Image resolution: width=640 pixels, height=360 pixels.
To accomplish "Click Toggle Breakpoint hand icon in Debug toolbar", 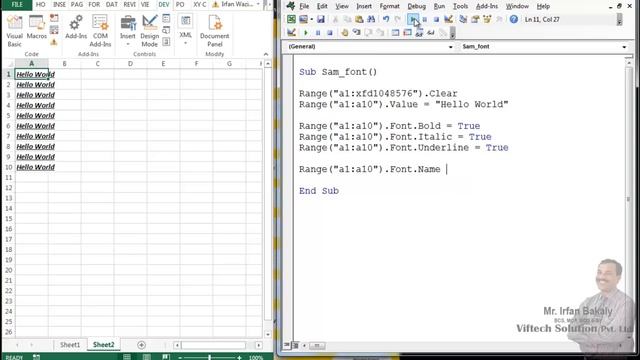I will (x=344, y=33).
